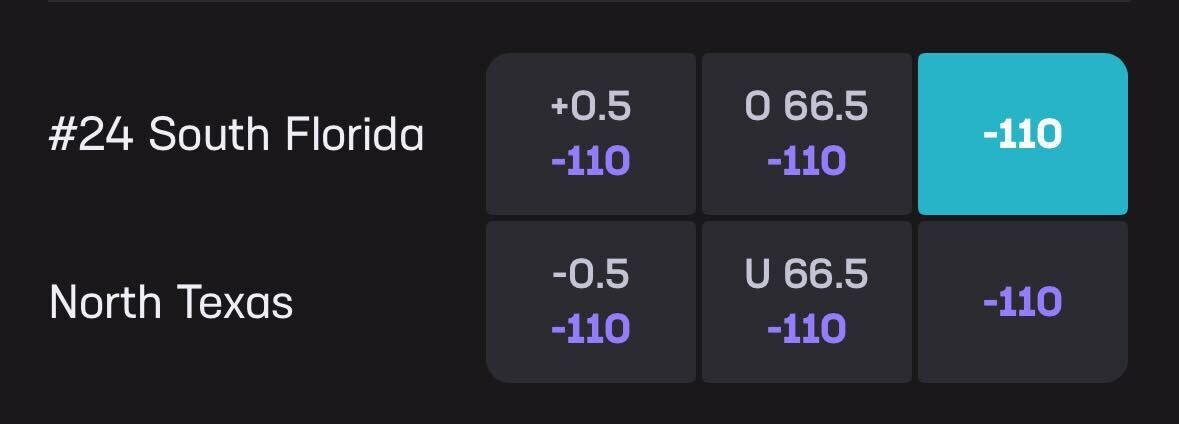Click -110 odds under -0.5 spread
The height and width of the screenshot is (424, 1179).
point(590,328)
